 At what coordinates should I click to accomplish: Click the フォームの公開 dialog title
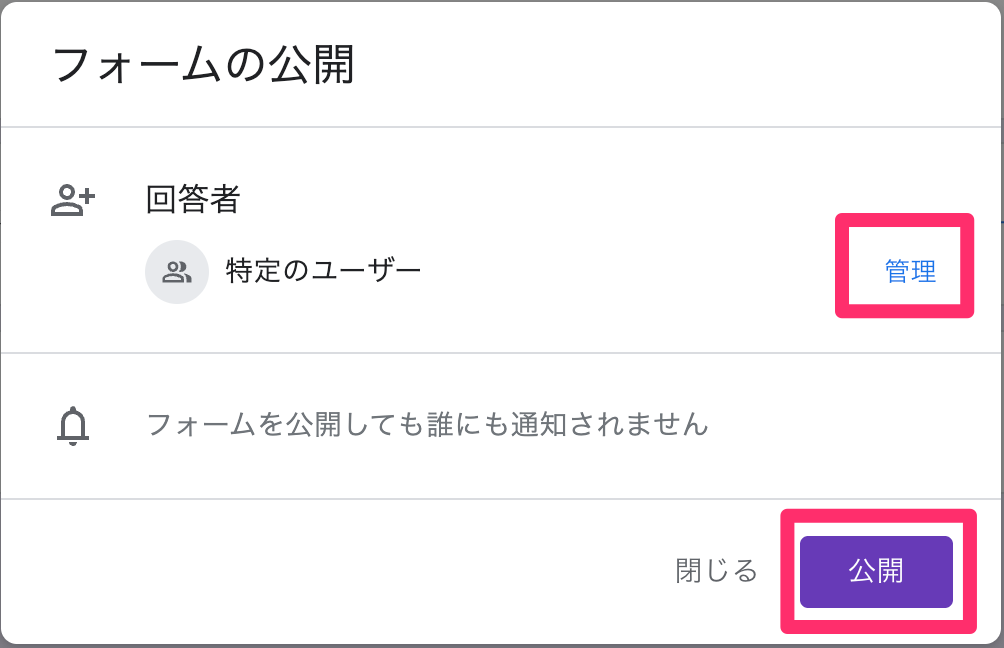click(x=204, y=65)
